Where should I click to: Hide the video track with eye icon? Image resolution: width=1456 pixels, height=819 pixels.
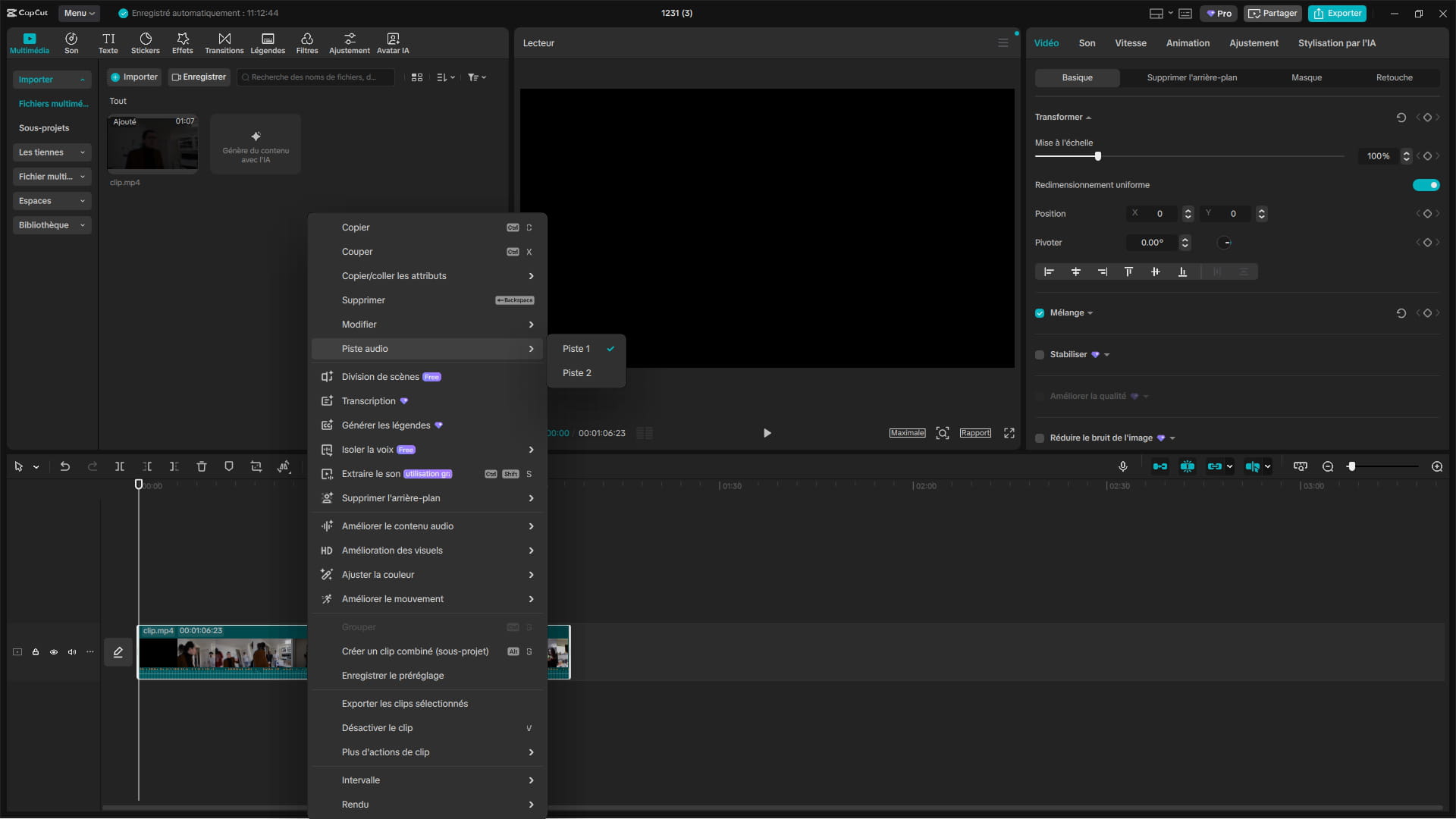coord(54,652)
